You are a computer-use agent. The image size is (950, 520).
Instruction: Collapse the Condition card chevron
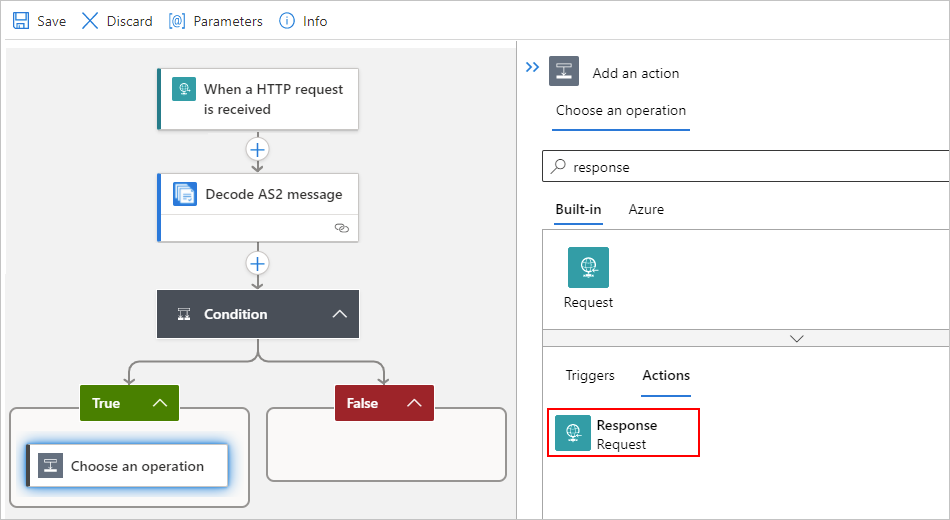pyautogui.click(x=340, y=314)
